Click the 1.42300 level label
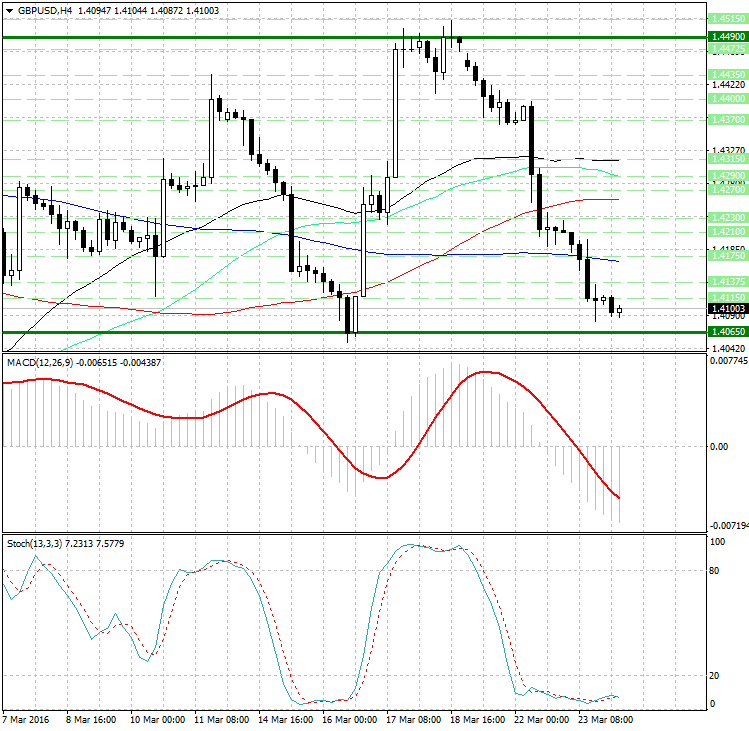 726,217
